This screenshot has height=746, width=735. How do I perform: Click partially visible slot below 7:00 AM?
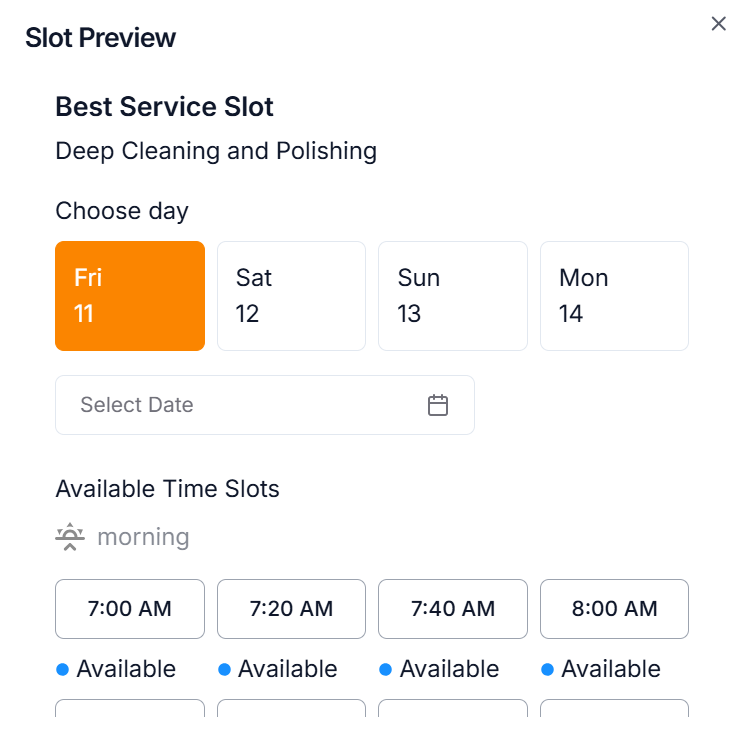click(x=130, y=709)
